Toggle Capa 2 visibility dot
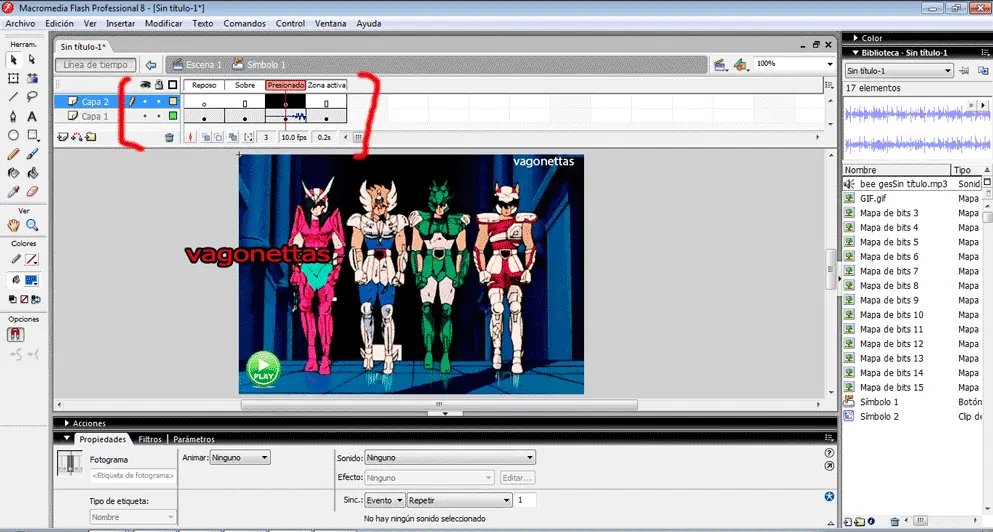 [145, 101]
